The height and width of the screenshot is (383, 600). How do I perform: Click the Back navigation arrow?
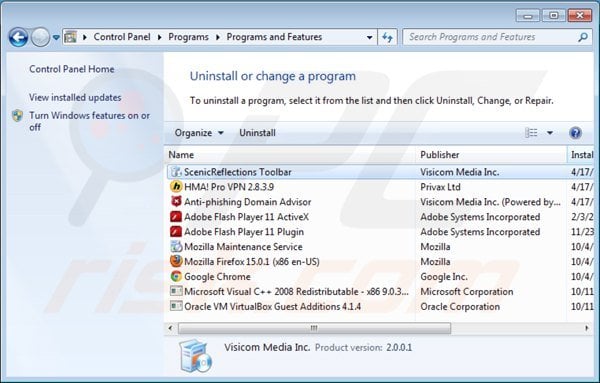tap(18, 37)
